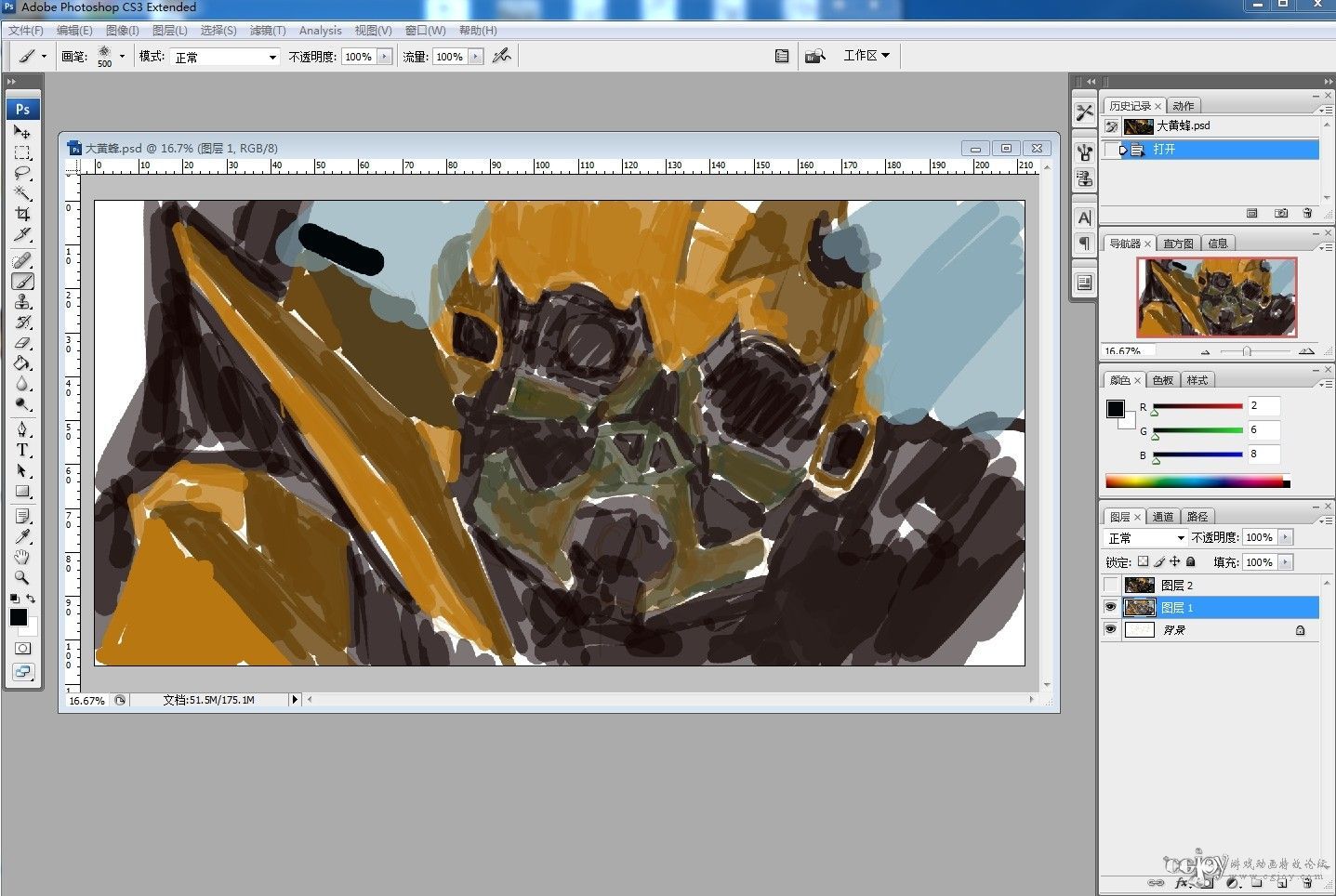Select the Pen tool
This screenshot has width=1336, height=896.
[22, 429]
